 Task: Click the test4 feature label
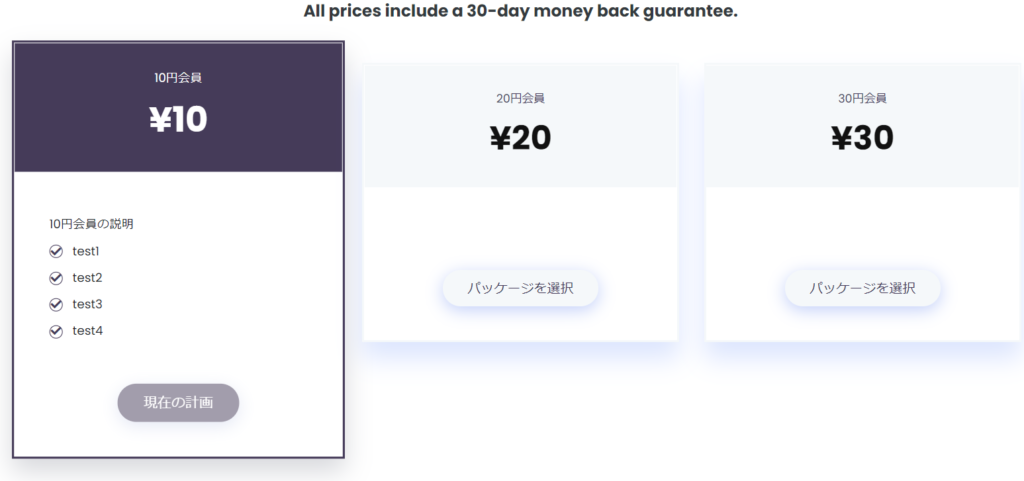[x=88, y=331]
